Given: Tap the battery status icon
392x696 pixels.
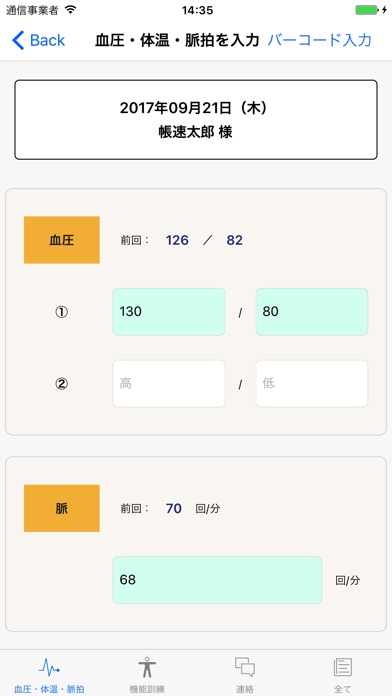Looking at the screenshot, I should coord(371,10).
